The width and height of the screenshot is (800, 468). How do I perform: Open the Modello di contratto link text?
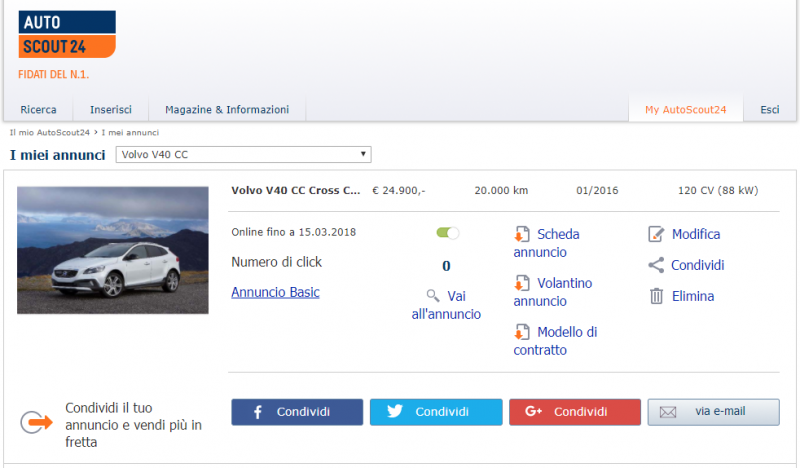[x=556, y=341]
